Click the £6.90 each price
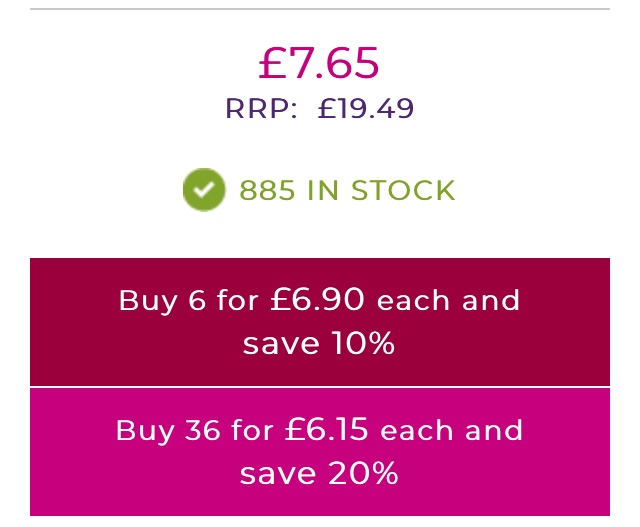 [x=317, y=300]
